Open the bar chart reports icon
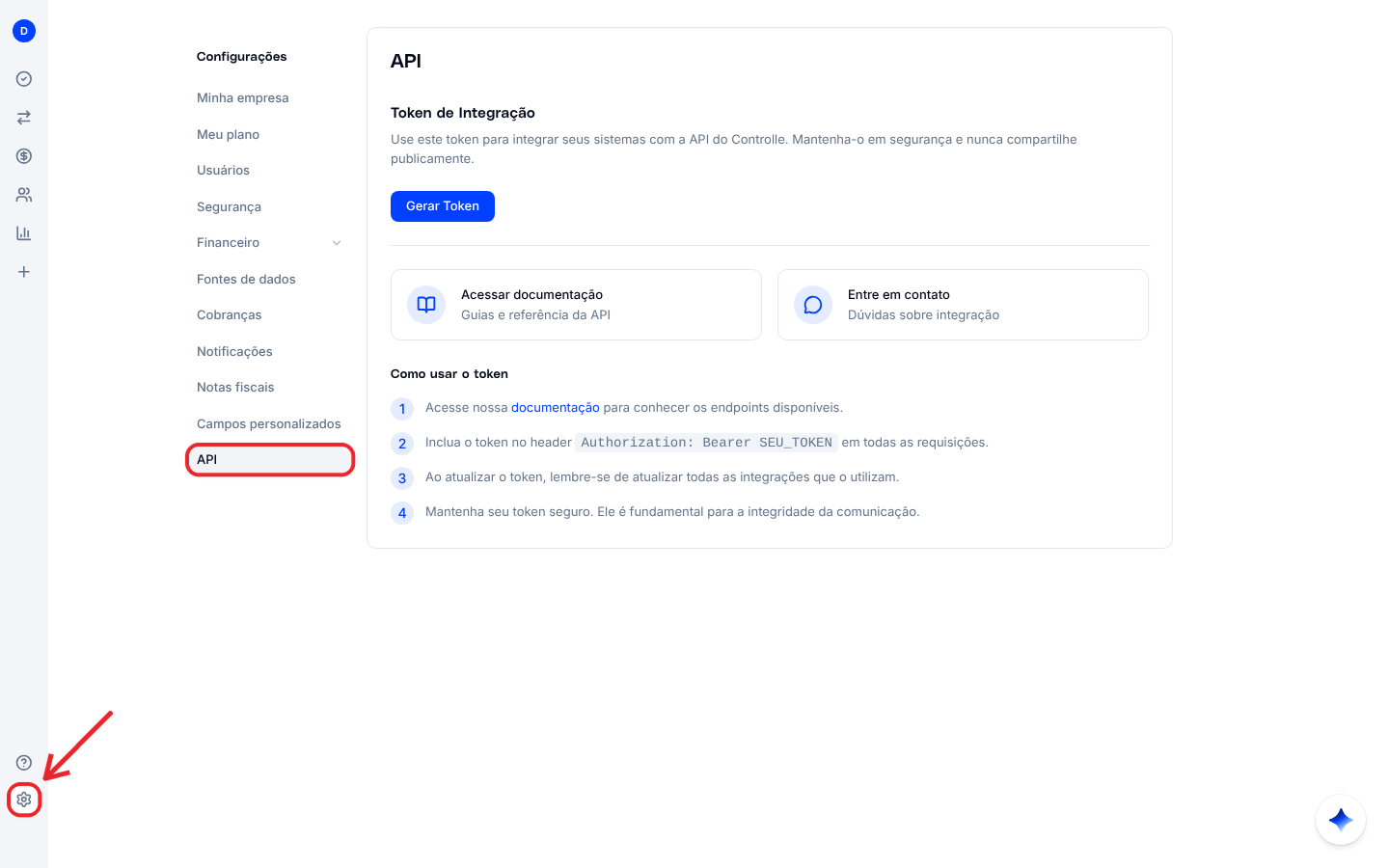The height and width of the screenshot is (868, 1389). click(x=24, y=233)
